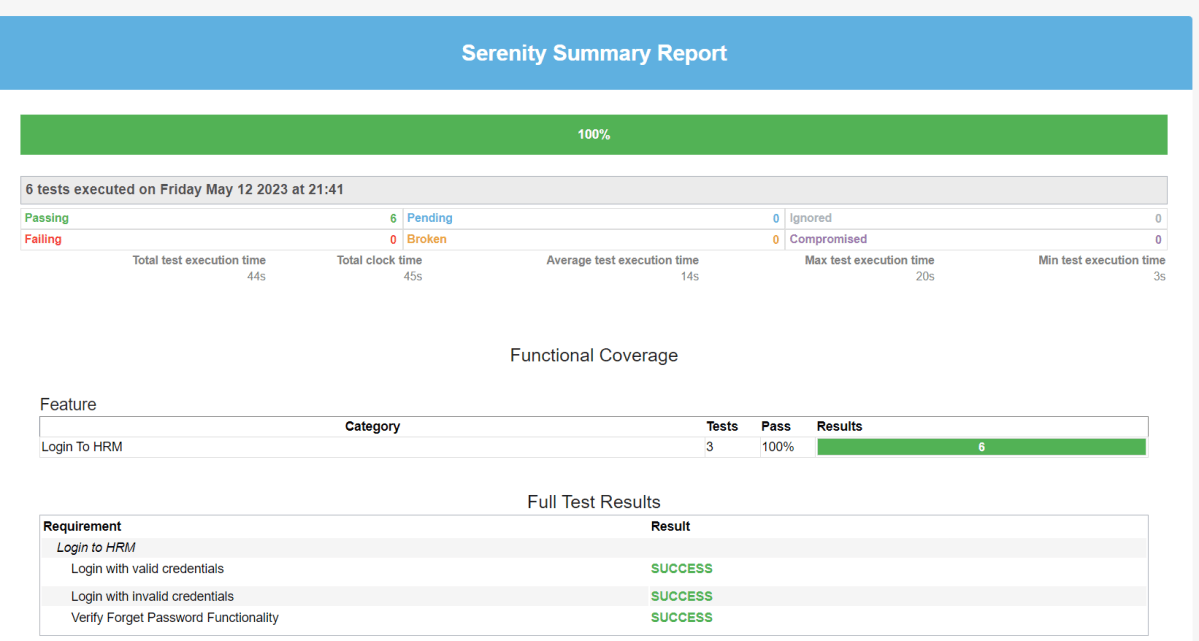Select the italic Login to HRM group row
The image size is (1199, 641).
(96, 548)
